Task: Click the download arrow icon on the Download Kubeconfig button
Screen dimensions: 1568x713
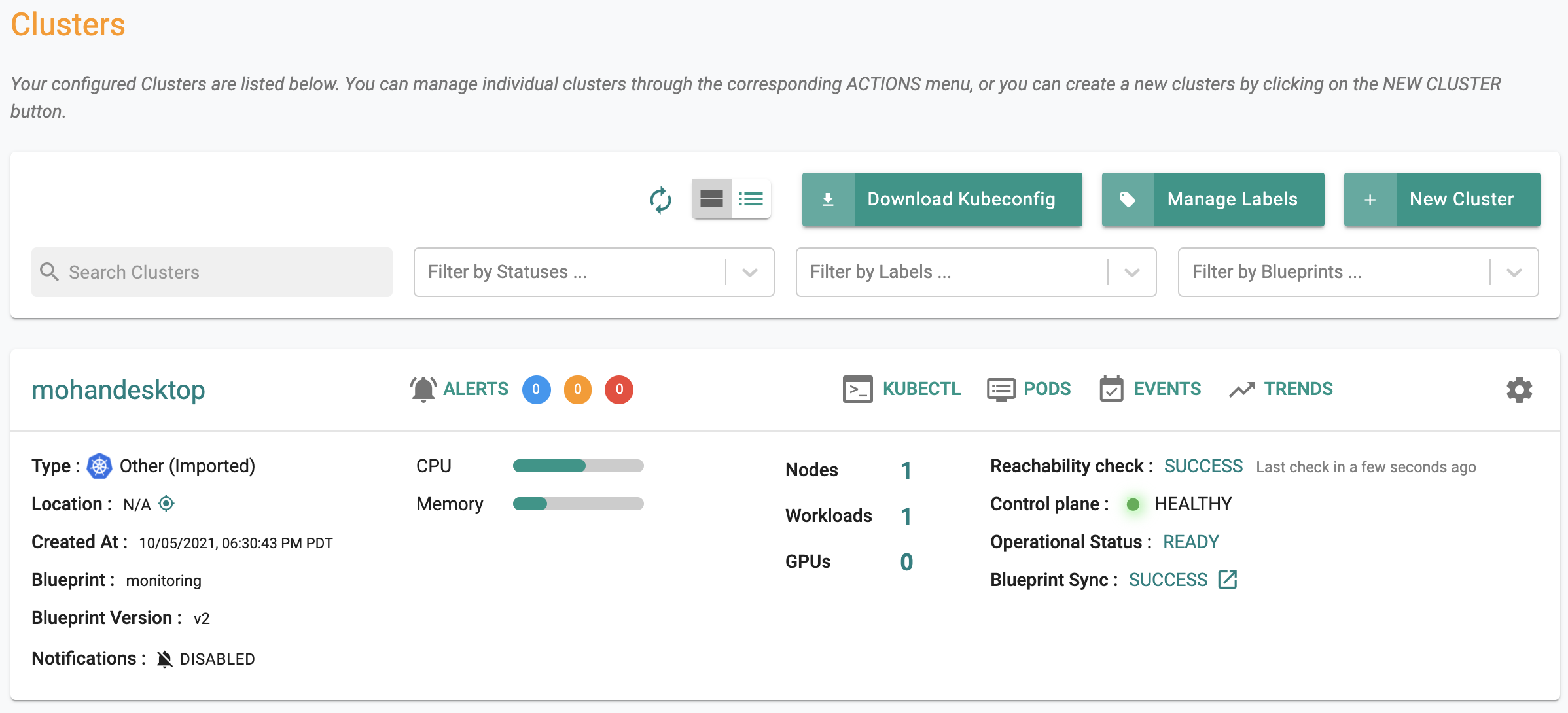Action: point(828,200)
